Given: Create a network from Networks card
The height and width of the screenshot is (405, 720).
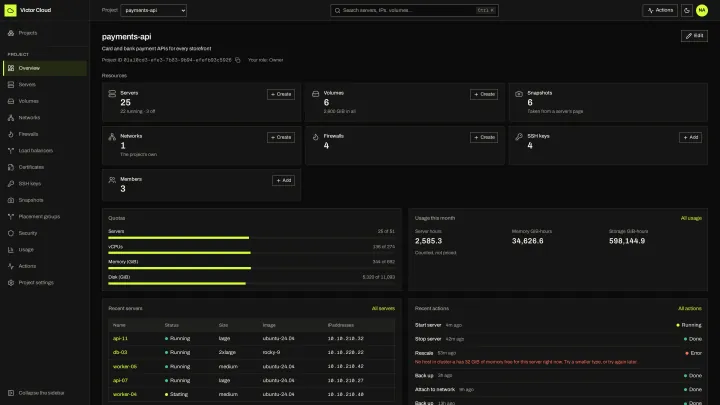Looking at the screenshot, I should [x=281, y=137].
